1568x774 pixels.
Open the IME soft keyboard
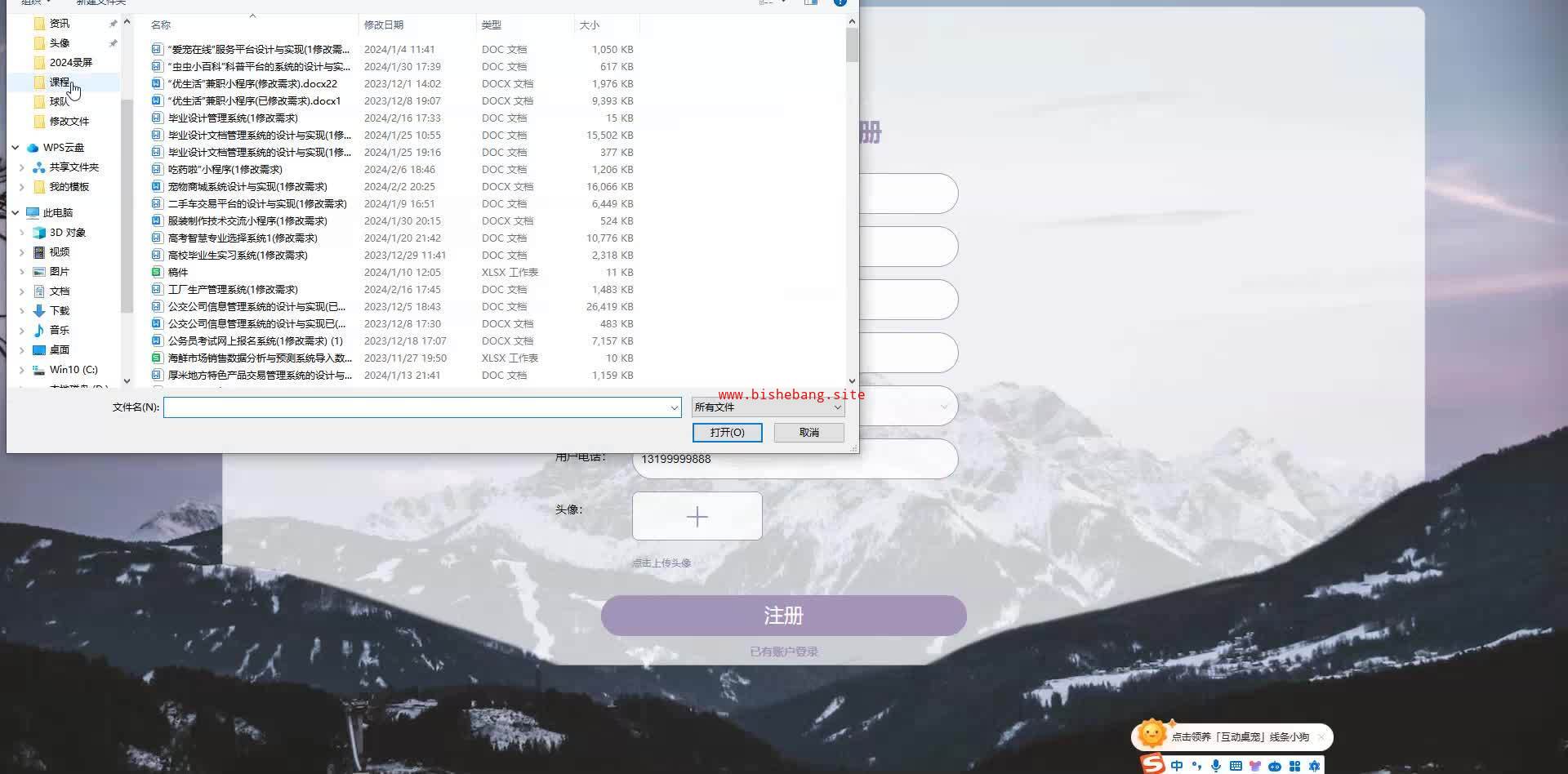(1236, 766)
